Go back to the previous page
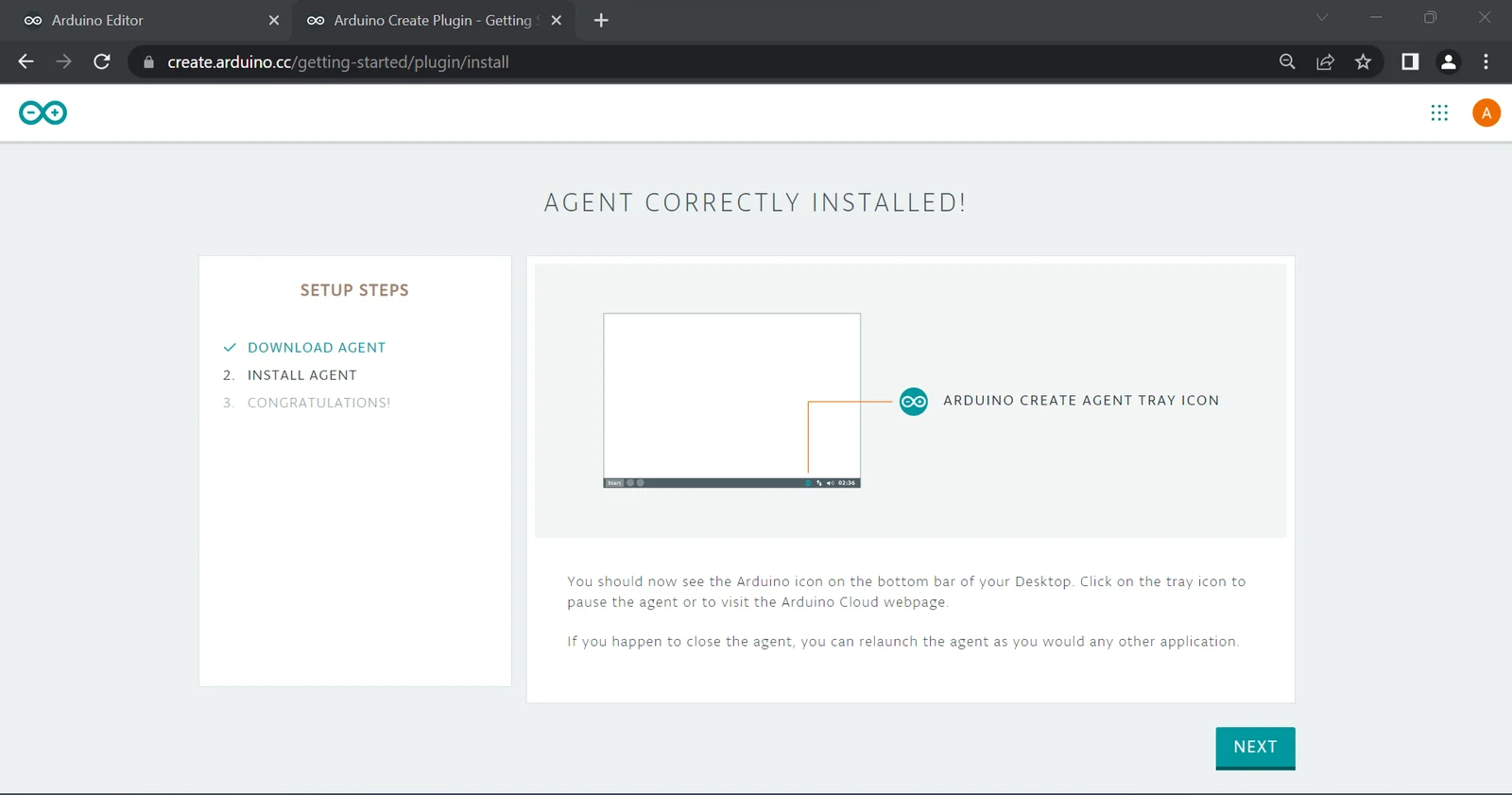 pyautogui.click(x=26, y=61)
